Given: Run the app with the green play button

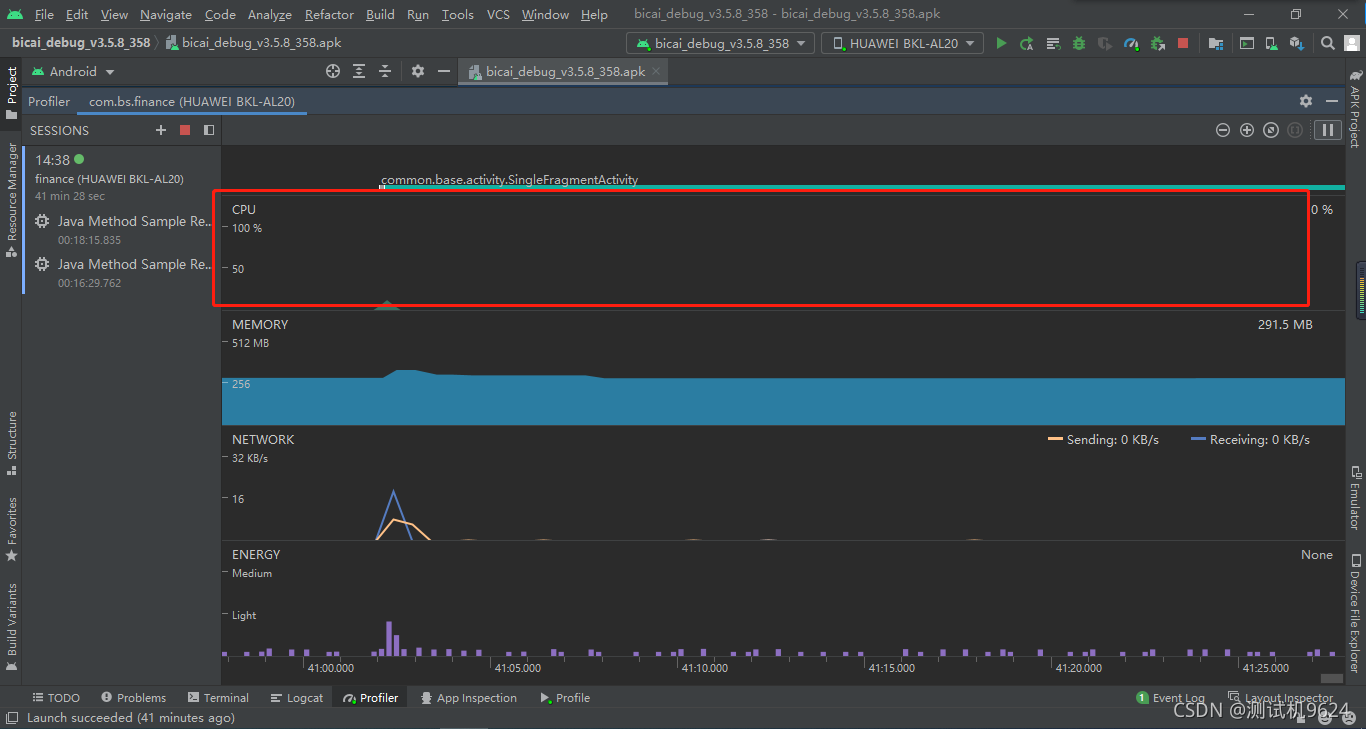Looking at the screenshot, I should 1001,43.
